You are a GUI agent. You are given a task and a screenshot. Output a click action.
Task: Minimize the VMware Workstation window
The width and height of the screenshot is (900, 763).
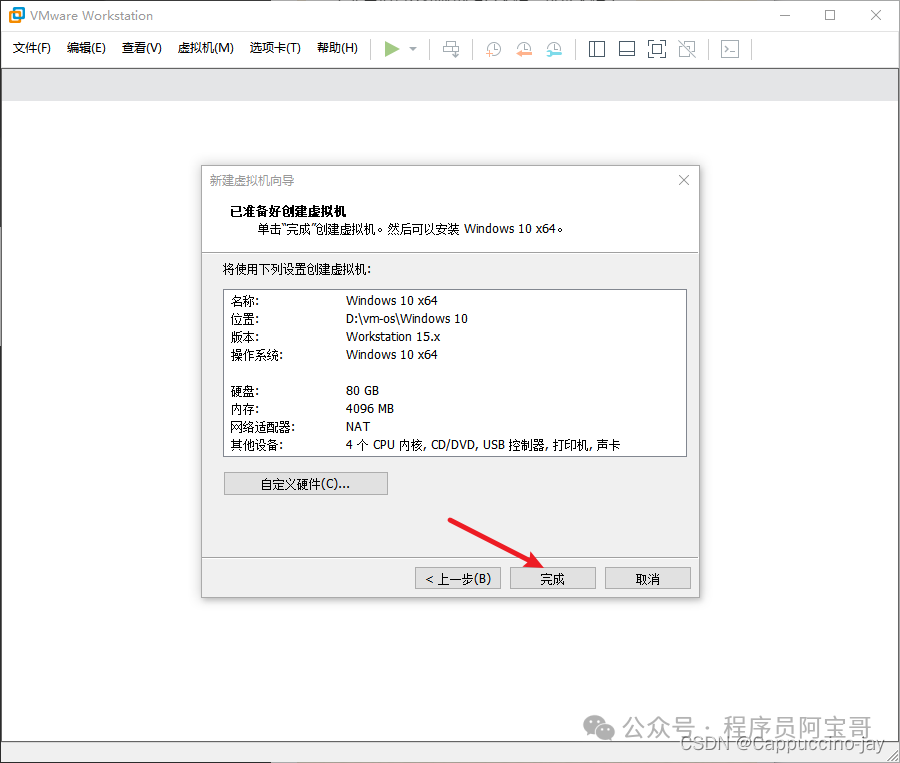[785, 16]
